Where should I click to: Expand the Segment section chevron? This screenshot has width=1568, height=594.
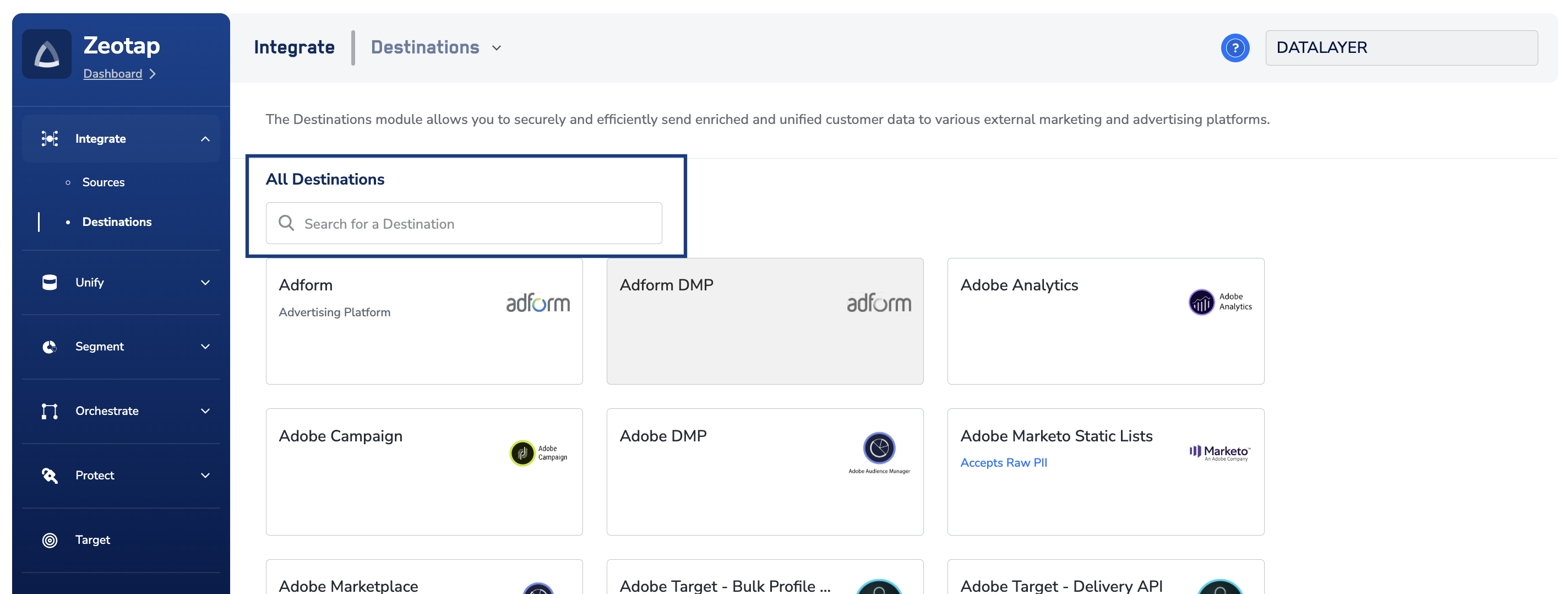tap(205, 347)
